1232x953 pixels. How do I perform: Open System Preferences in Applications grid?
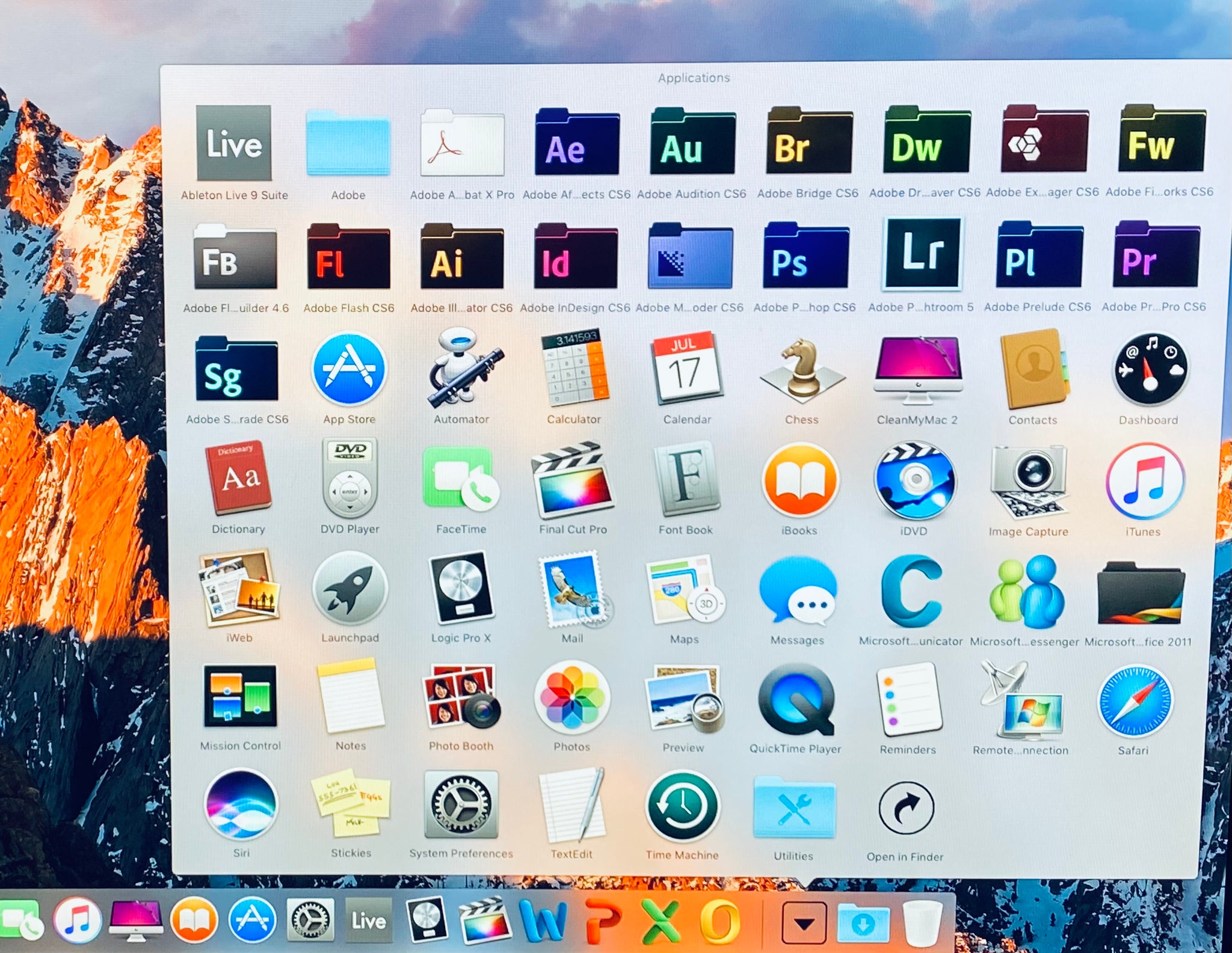[461, 804]
